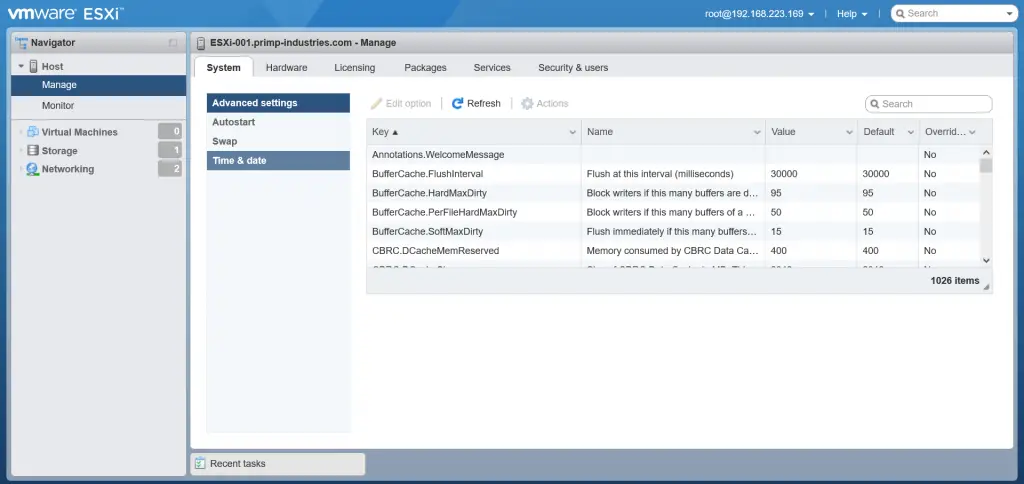This screenshot has height=484, width=1024.
Task: Select Time & date in the side menu
Action: [278, 160]
